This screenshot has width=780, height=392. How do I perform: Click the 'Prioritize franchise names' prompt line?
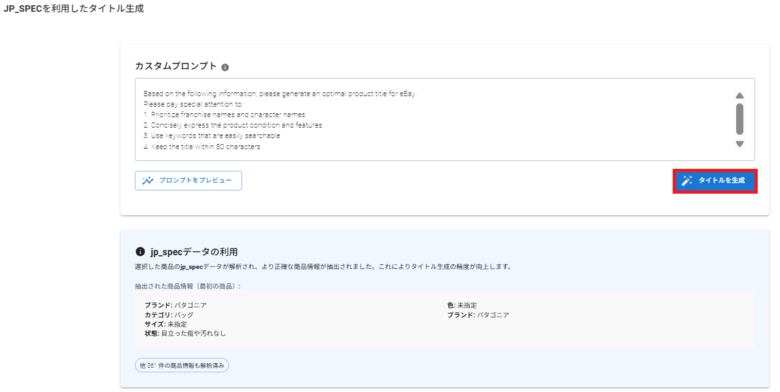pos(224,114)
